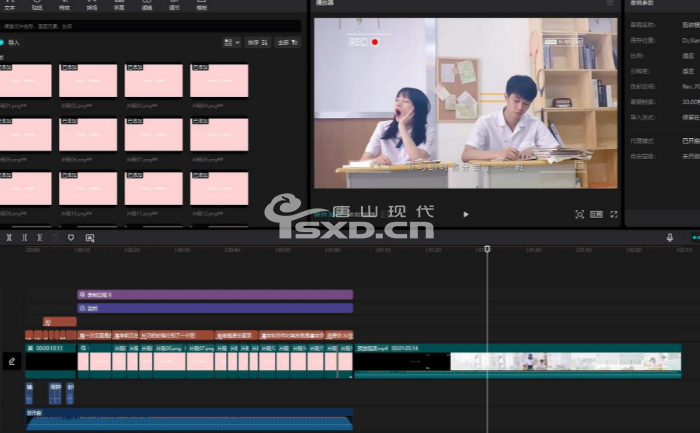Image resolution: width=700 pixels, height=433 pixels.
Task: Add a marker with shield icon
Action: tap(71, 237)
